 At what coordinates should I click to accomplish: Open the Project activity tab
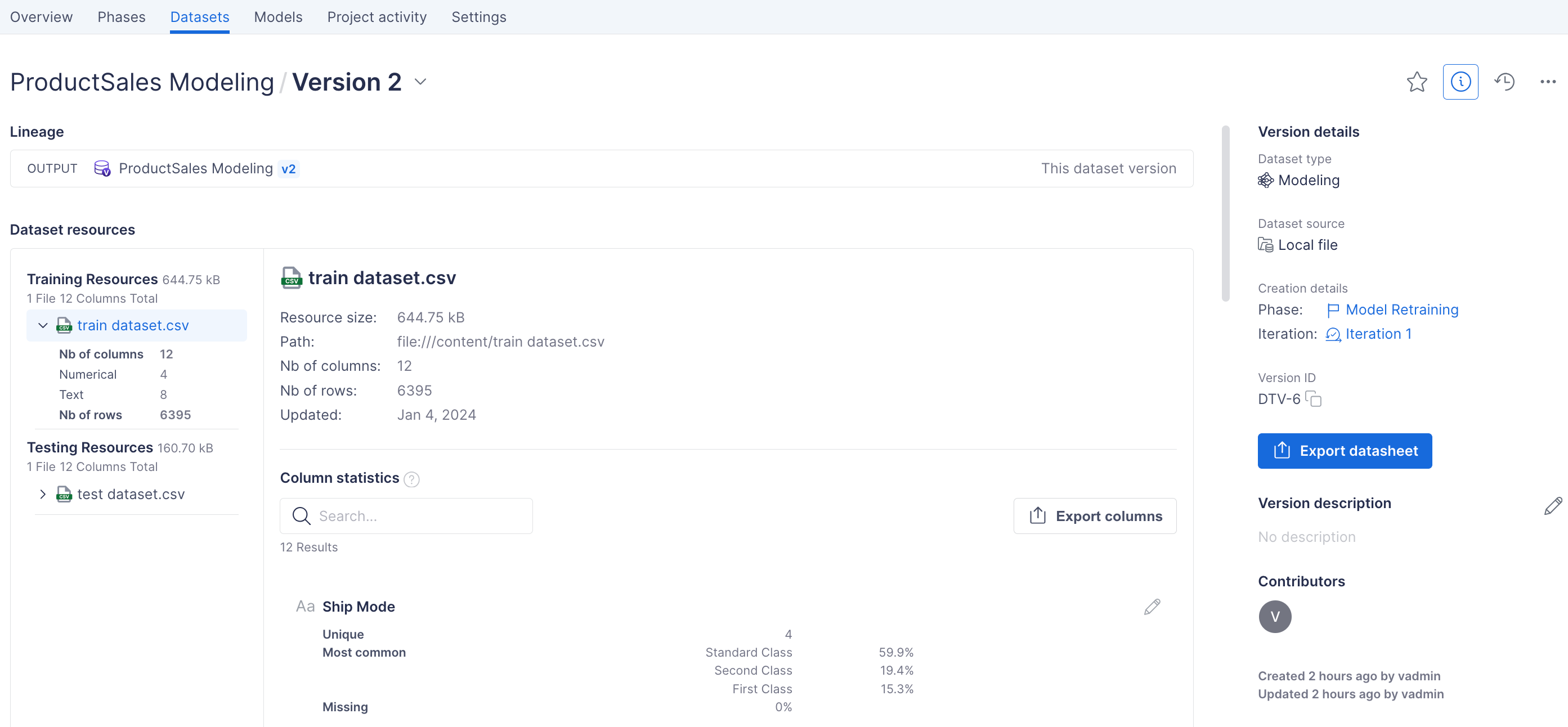point(377,17)
